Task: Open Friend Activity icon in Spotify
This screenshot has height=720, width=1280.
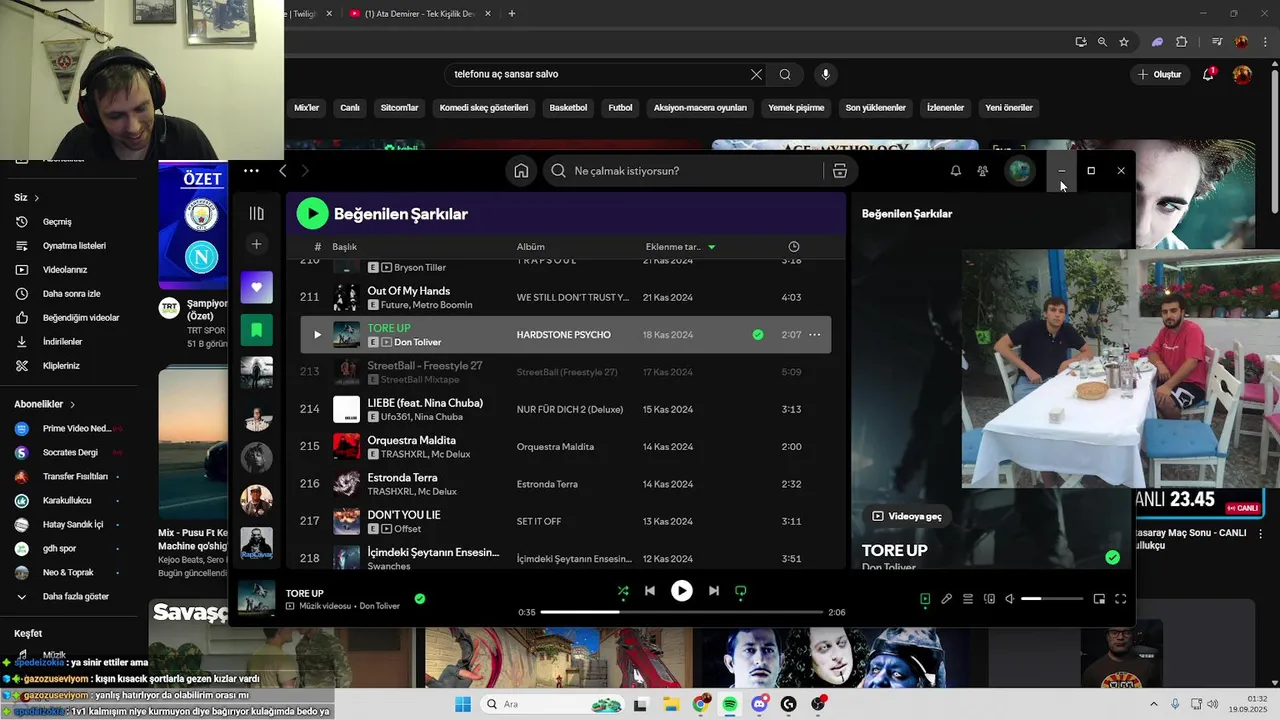Action: (982, 171)
